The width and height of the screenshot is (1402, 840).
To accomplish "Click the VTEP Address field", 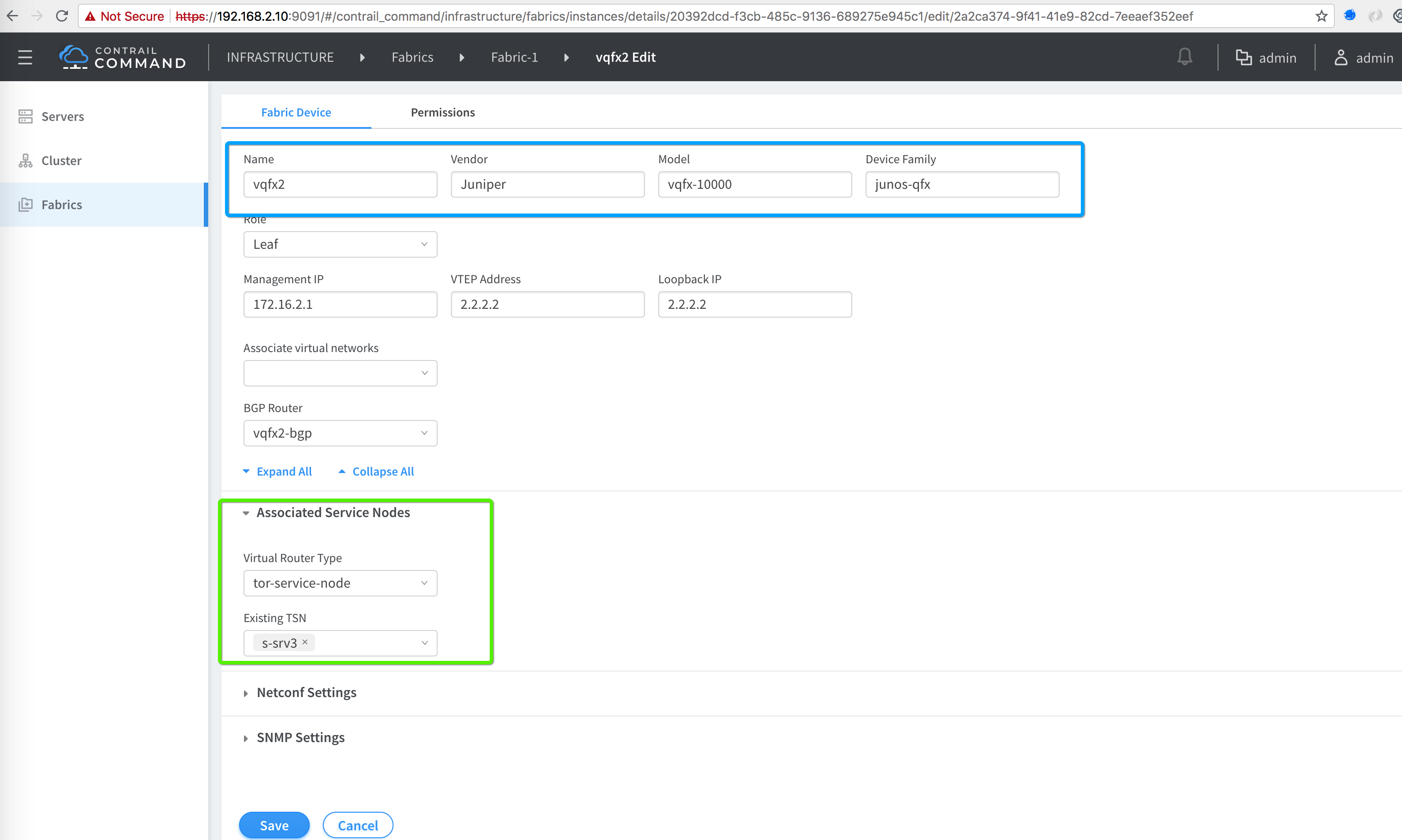I will (x=547, y=304).
